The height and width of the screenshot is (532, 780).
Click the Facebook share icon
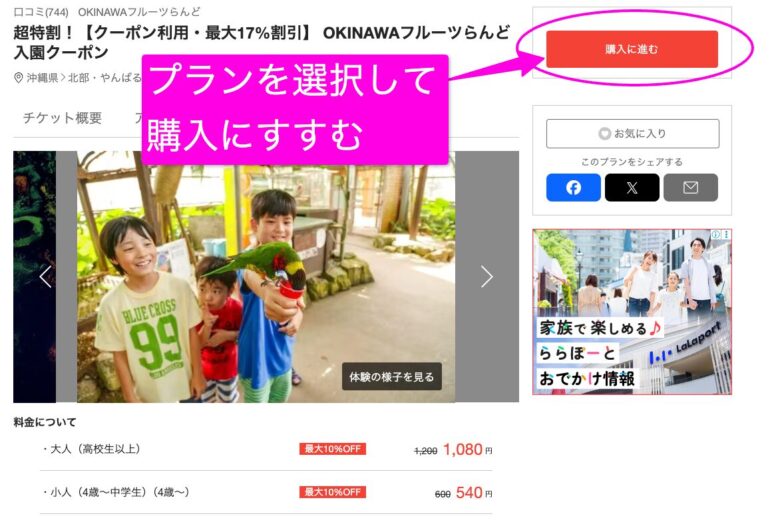[573, 187]
